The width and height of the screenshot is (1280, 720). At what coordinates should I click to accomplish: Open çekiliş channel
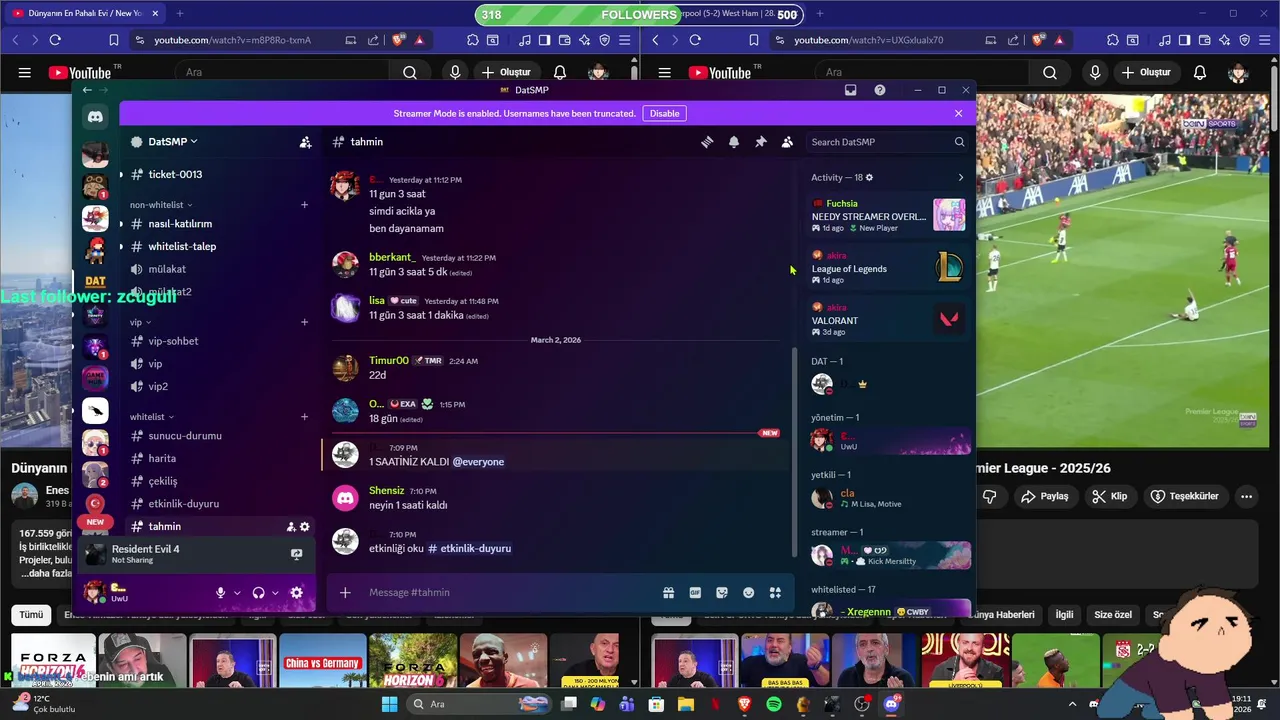click(x=219, y=481)
